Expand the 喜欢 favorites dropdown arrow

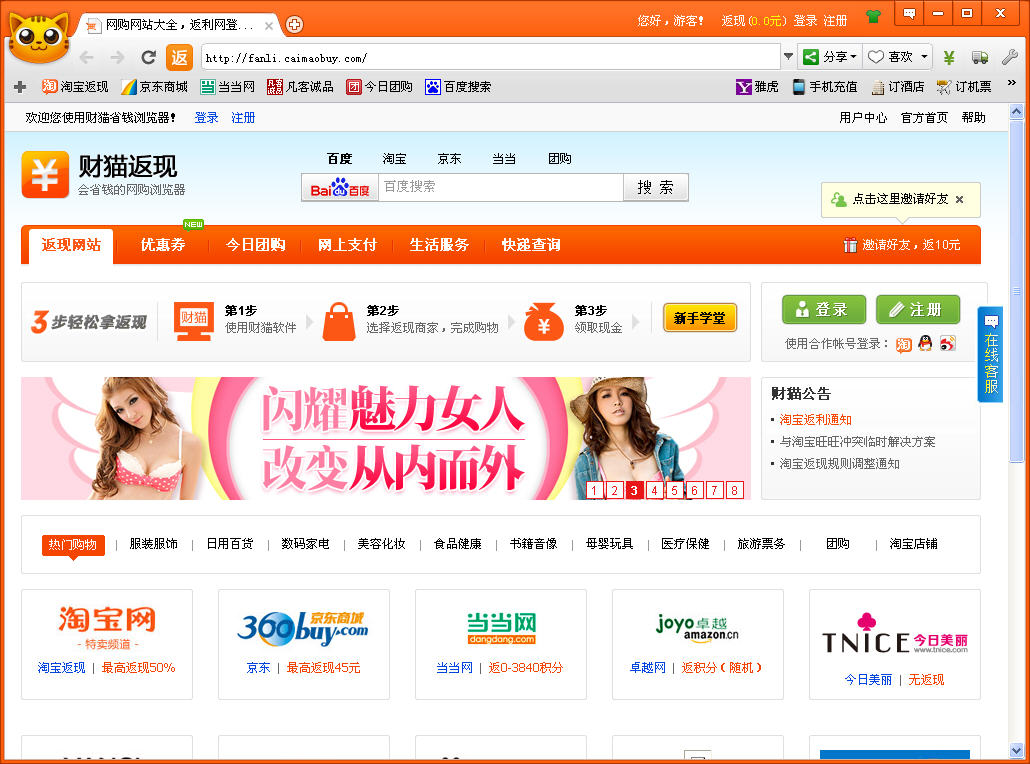point(923,57)
